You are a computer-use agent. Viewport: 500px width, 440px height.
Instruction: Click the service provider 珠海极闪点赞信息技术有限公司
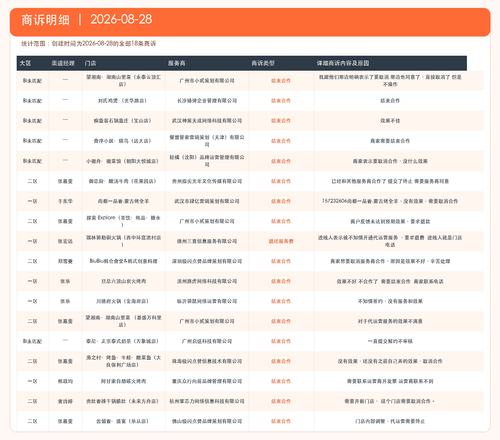[x=207, y=361]
